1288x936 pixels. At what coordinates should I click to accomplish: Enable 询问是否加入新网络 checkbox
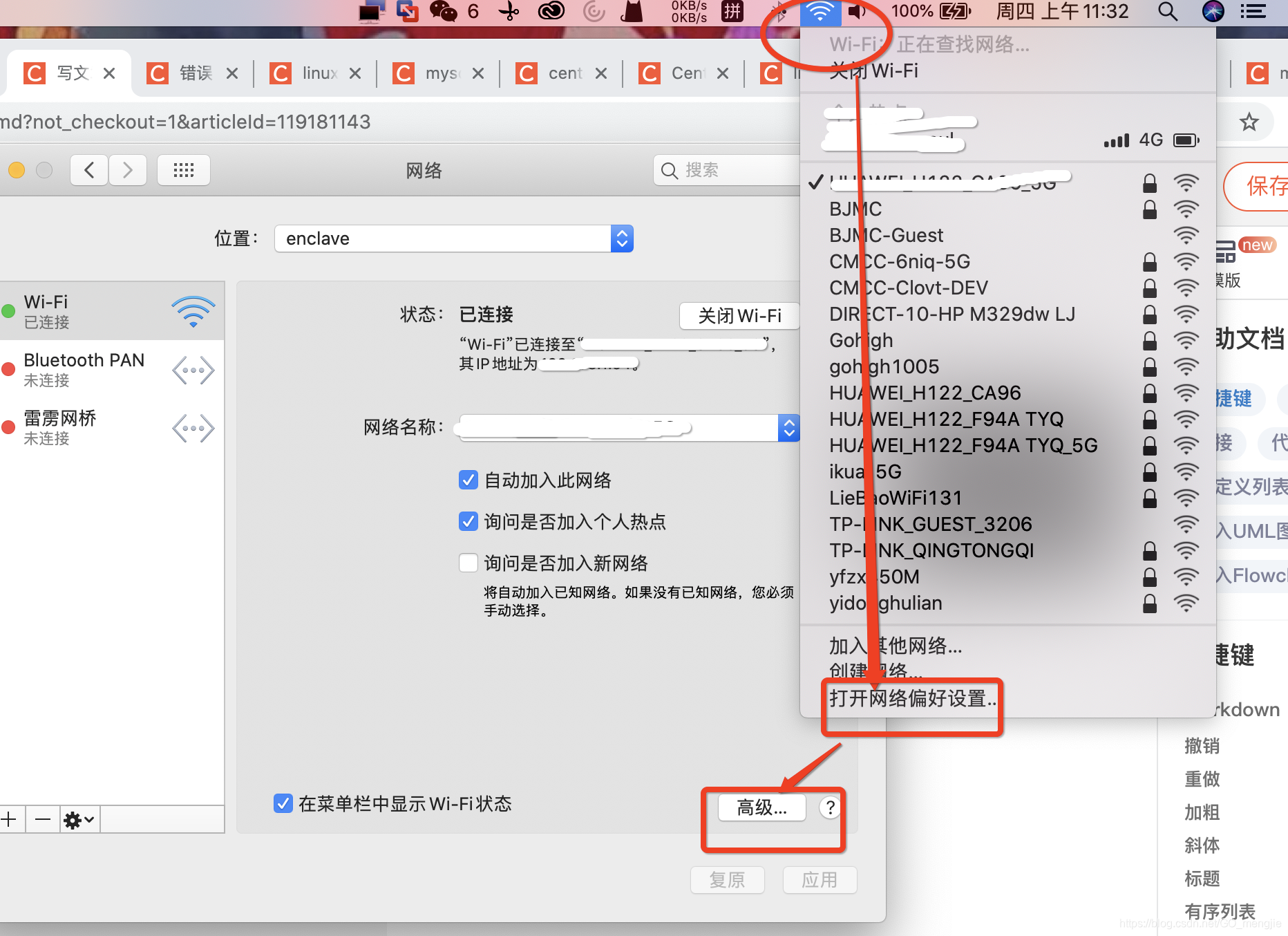coord(468,563)
